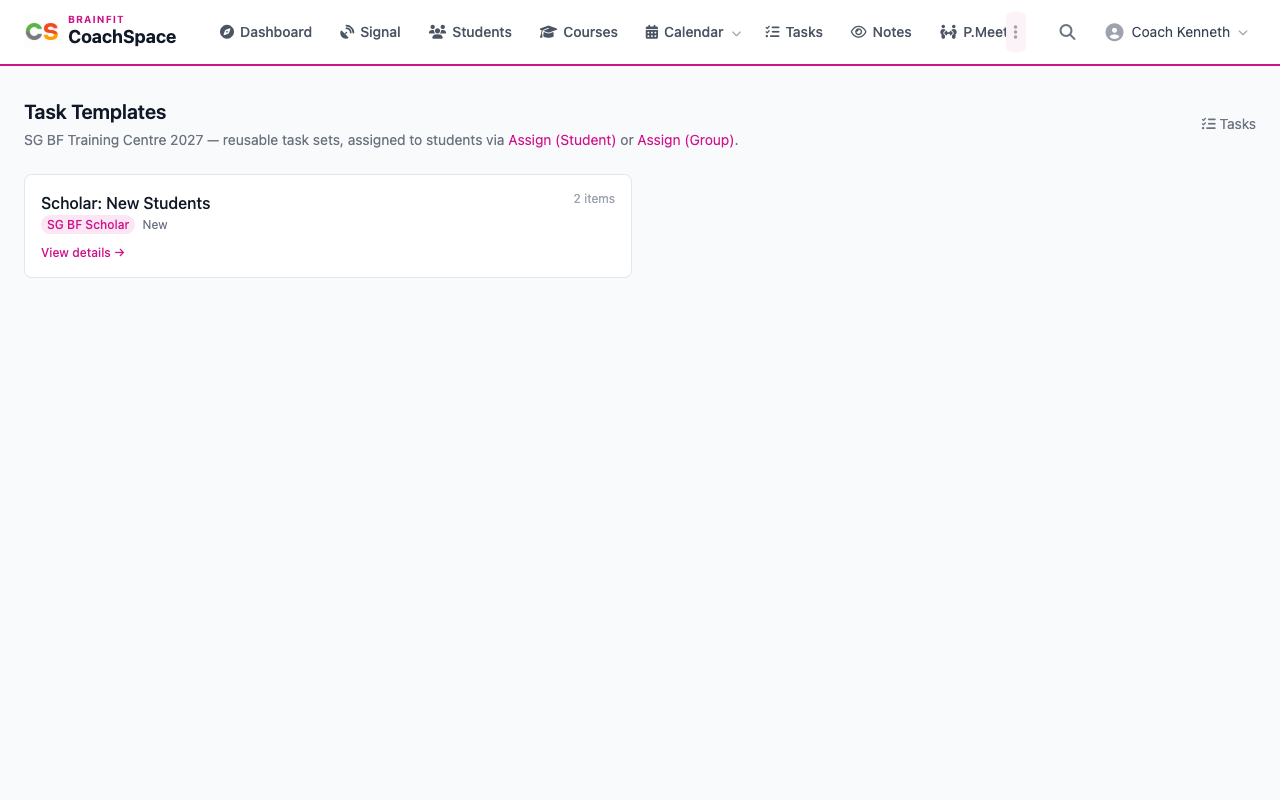Open the Dashboard nav item
1280x800 pixels.
click(x=266, y=32)
